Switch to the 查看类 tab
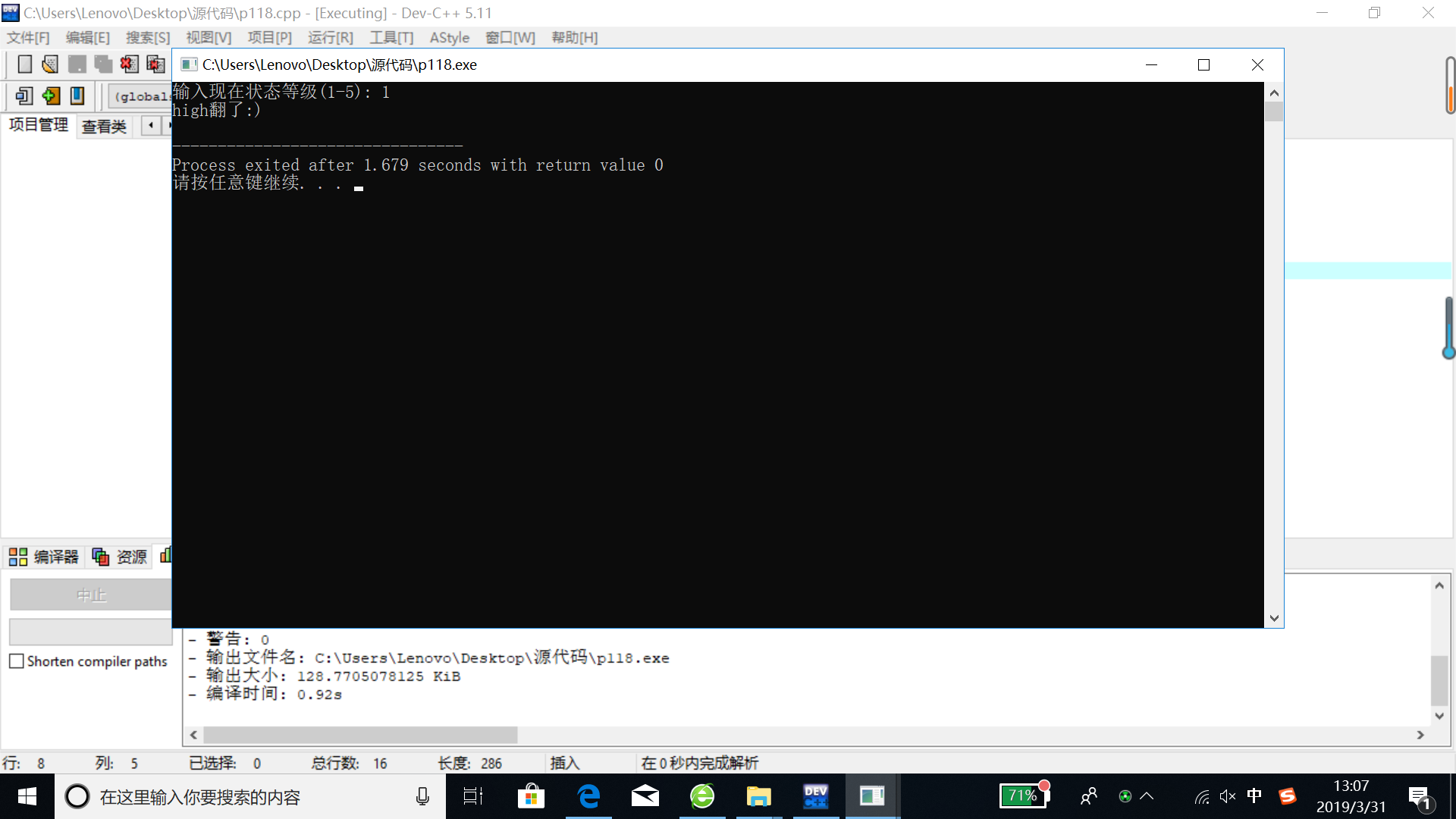 [104, 126]
